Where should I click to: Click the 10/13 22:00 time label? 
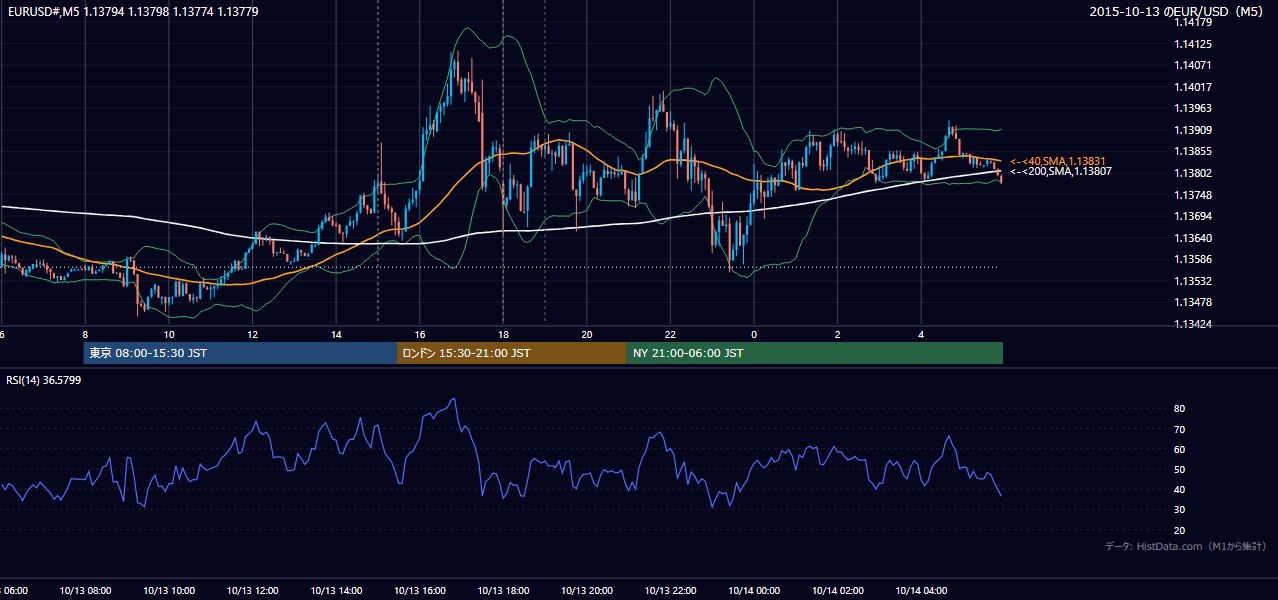pyautogui.click(x=670, y=591)
